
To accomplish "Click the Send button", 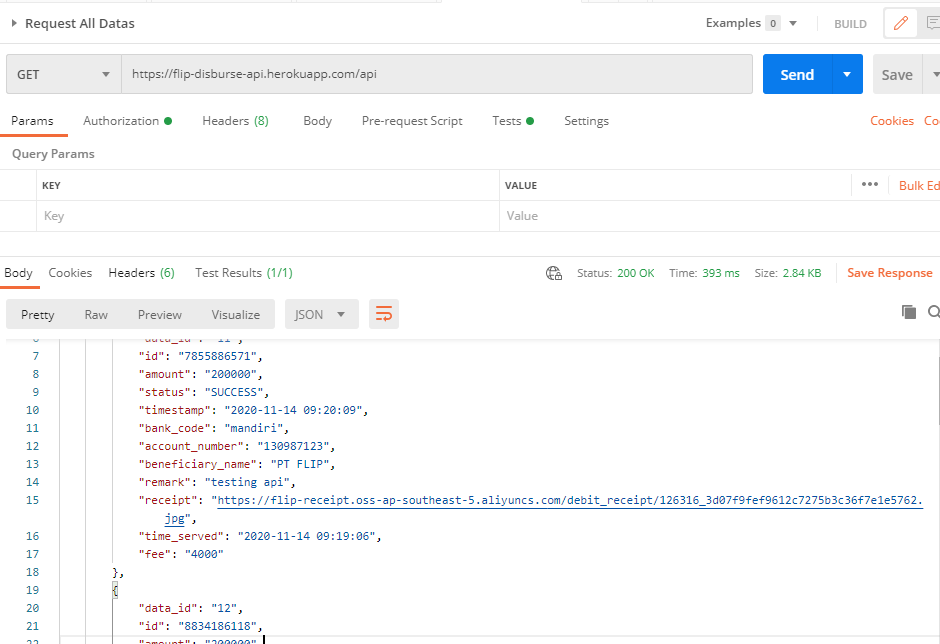I will click(x=797, y=74).
